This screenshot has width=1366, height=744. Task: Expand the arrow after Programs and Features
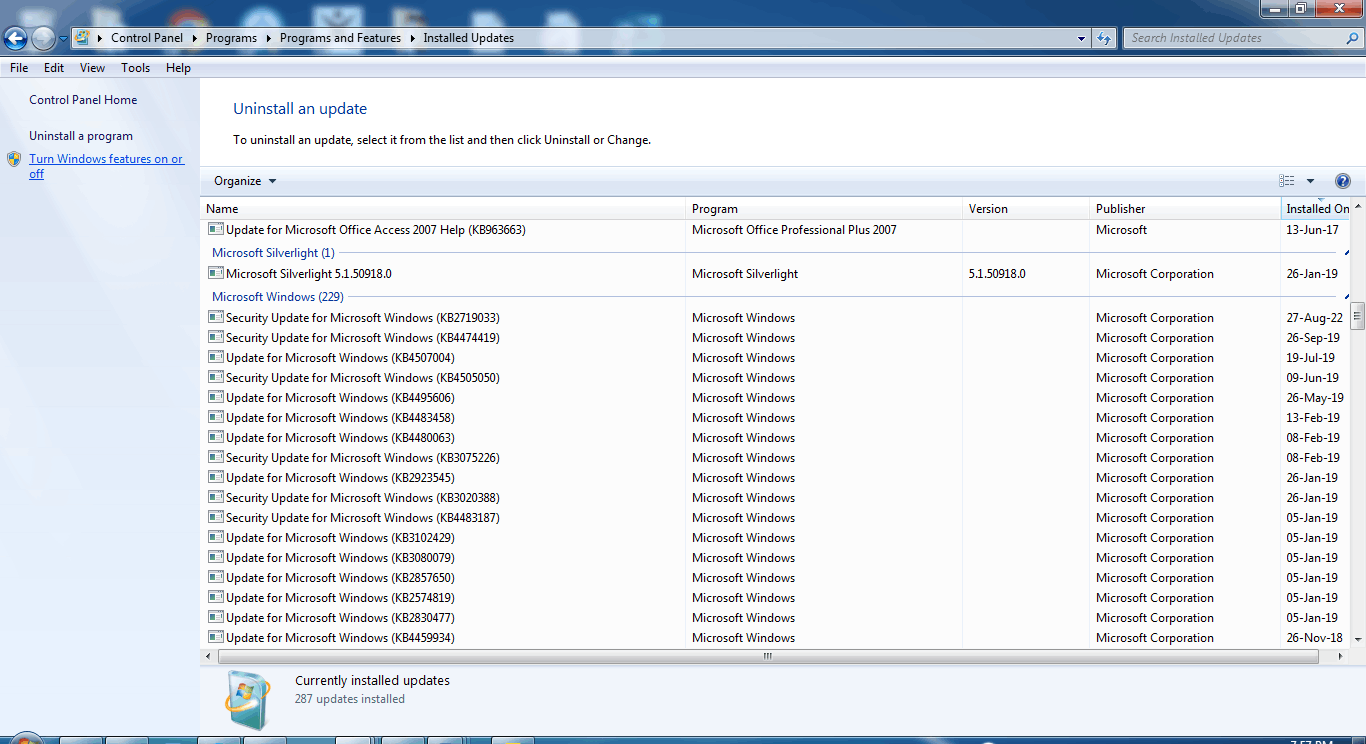411,38
